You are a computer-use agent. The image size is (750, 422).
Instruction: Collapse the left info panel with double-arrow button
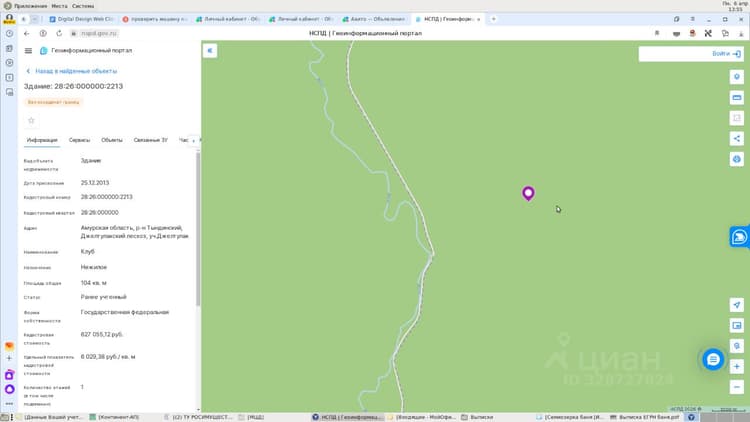pos(210,50)
